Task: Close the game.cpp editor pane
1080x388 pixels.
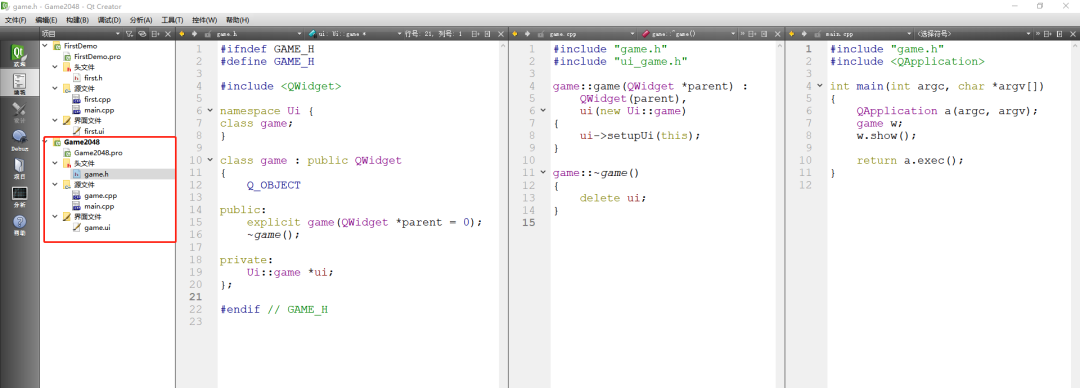Action: [x=778, y=33]
